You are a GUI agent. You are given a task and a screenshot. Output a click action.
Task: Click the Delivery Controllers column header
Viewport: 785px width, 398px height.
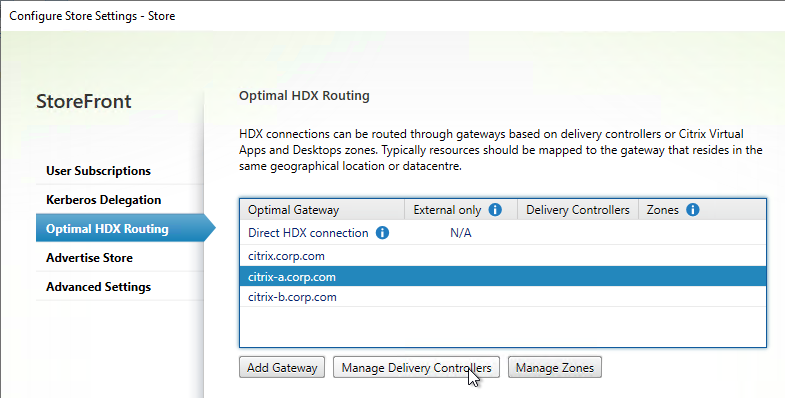point(578,210)
